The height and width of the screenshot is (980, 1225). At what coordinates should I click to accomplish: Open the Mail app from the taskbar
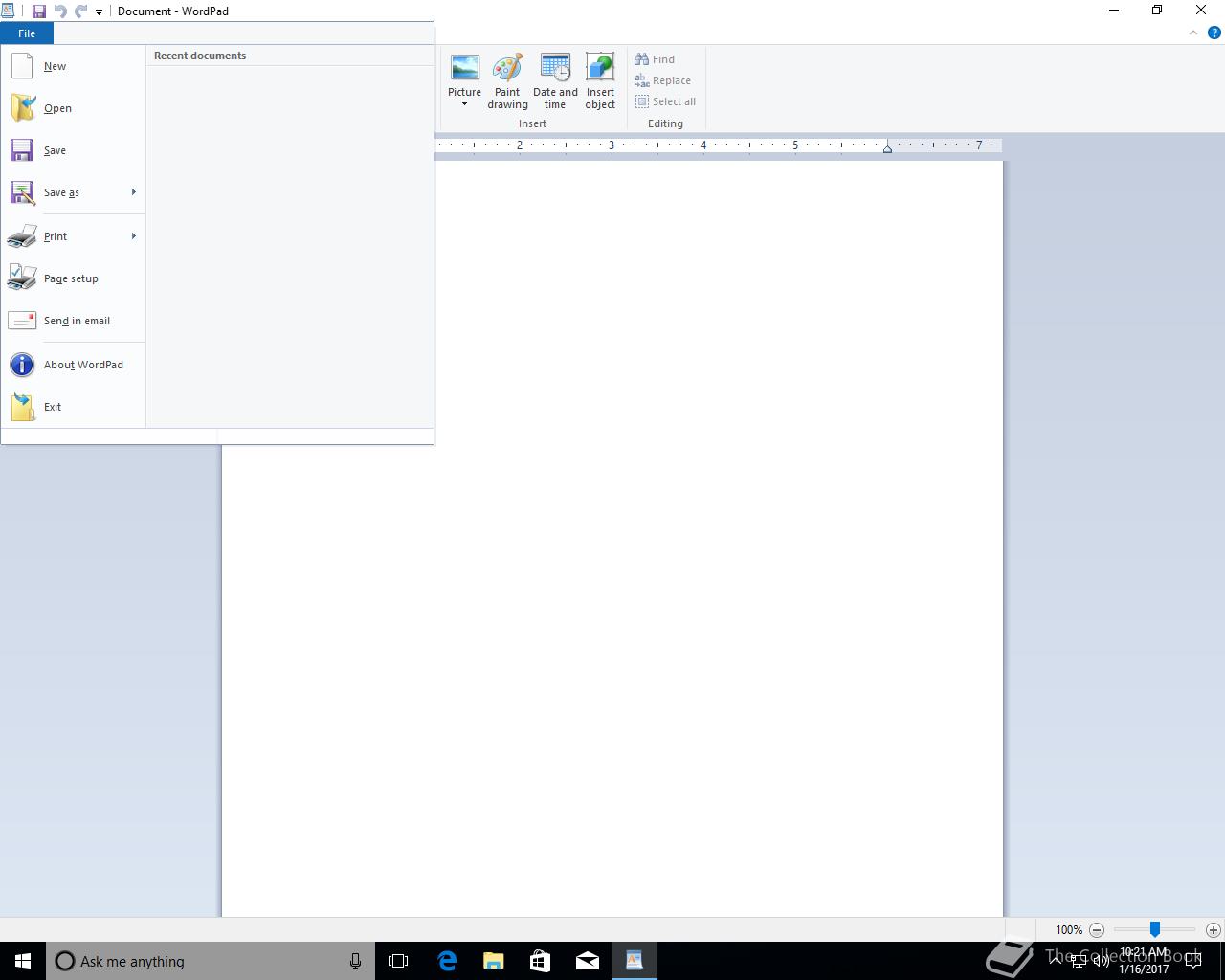(x=588, y=961)
